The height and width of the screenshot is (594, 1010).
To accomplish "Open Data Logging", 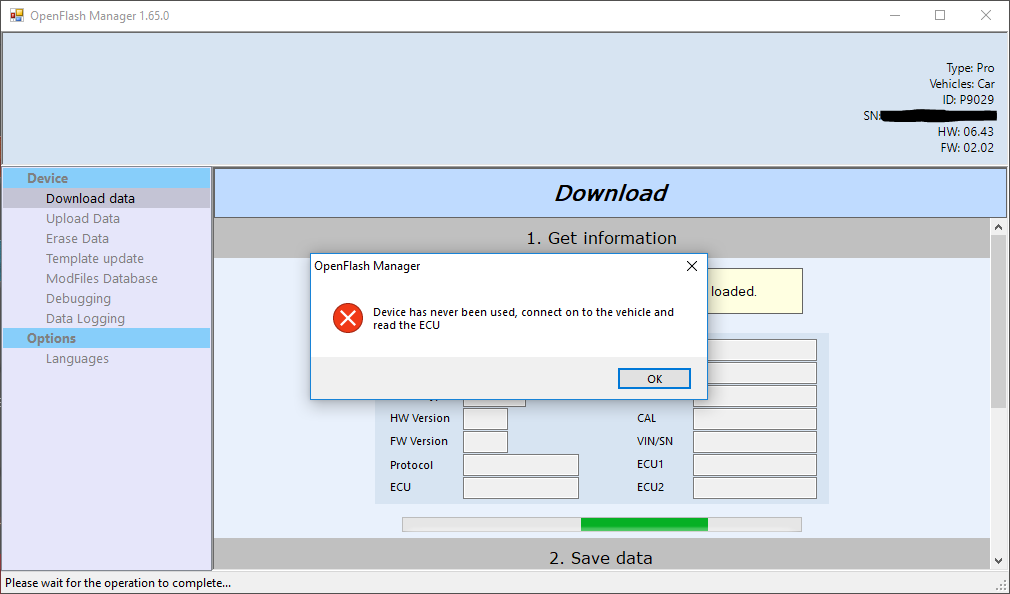I will point(85,318).
